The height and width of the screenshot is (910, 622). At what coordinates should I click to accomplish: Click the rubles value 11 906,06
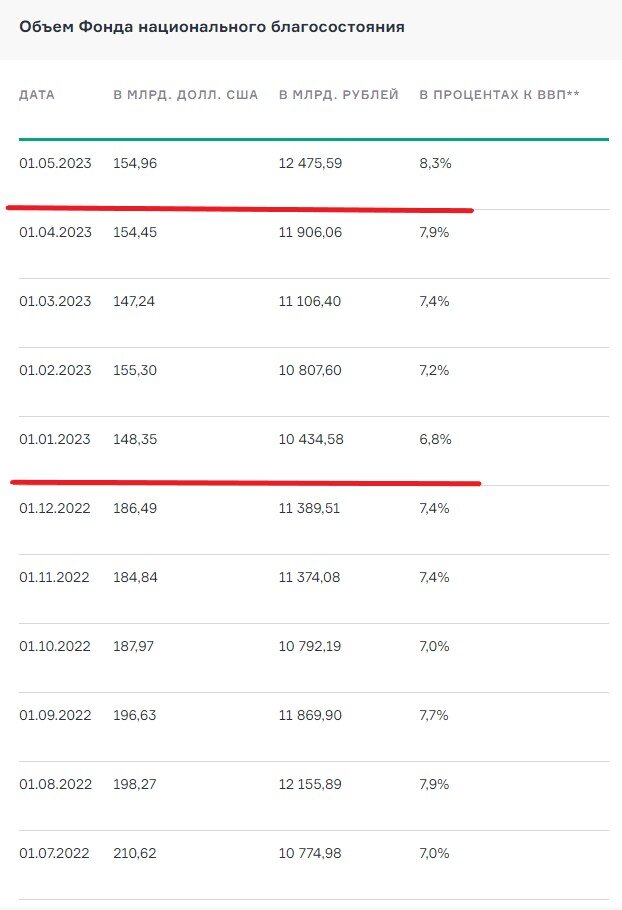click(x=310, y=232)
